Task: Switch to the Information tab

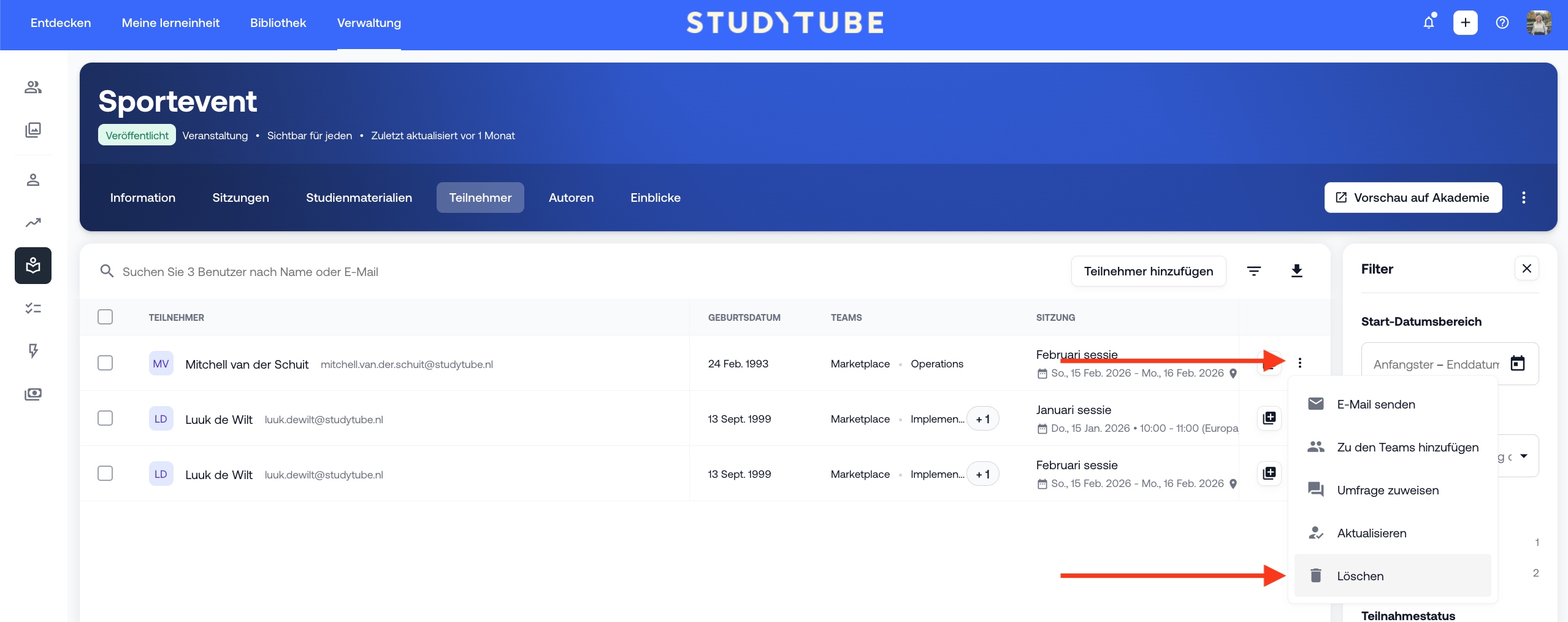Action: tap(143, 198)
